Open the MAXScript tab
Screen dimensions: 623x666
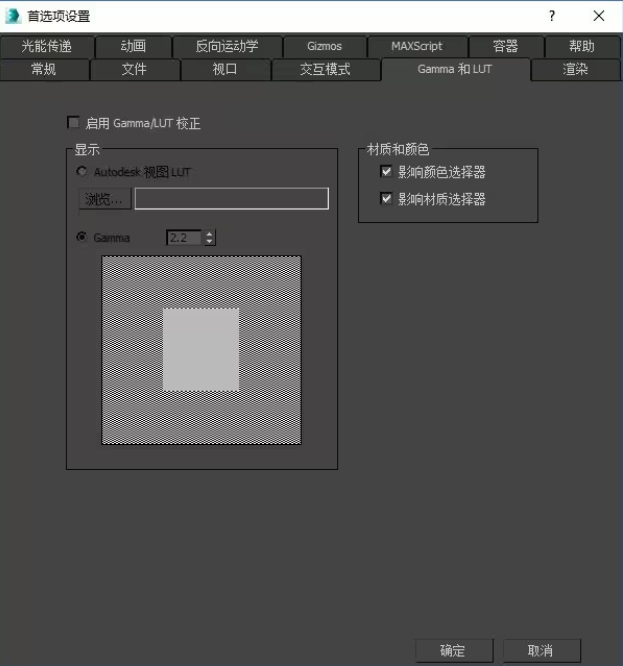(x=417, y=46)
